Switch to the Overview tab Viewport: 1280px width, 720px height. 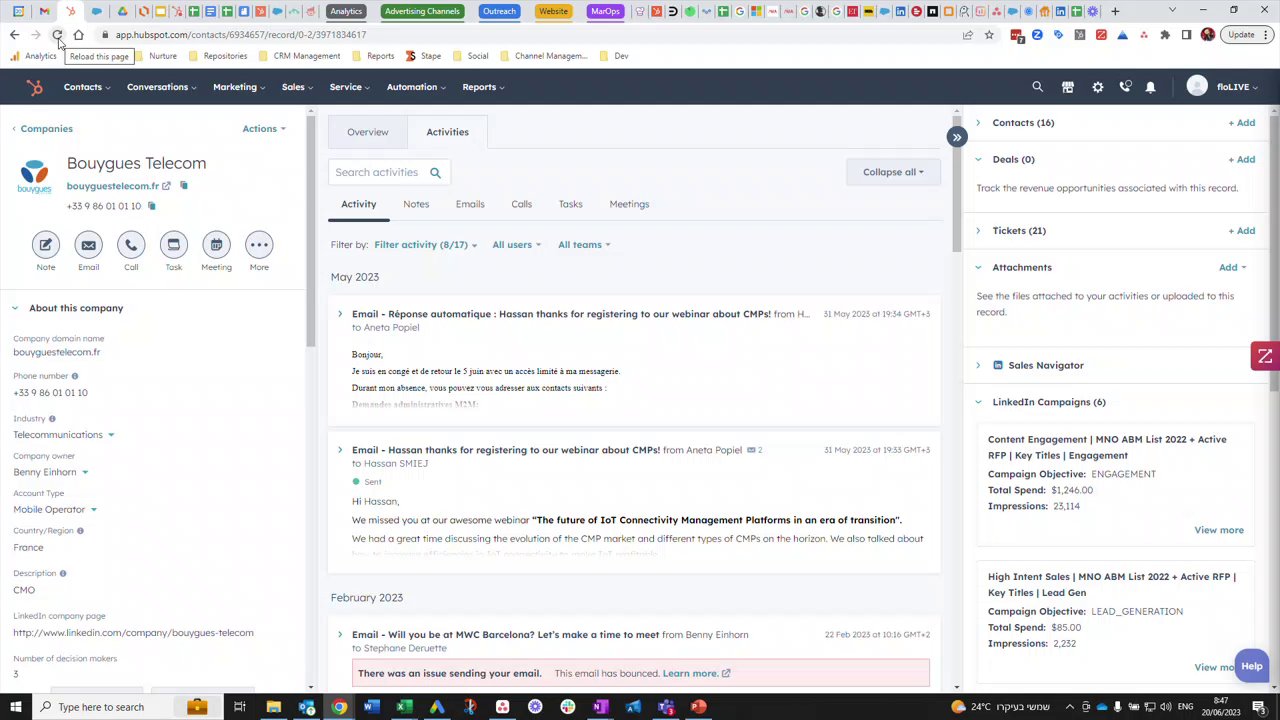pos(367,132)
